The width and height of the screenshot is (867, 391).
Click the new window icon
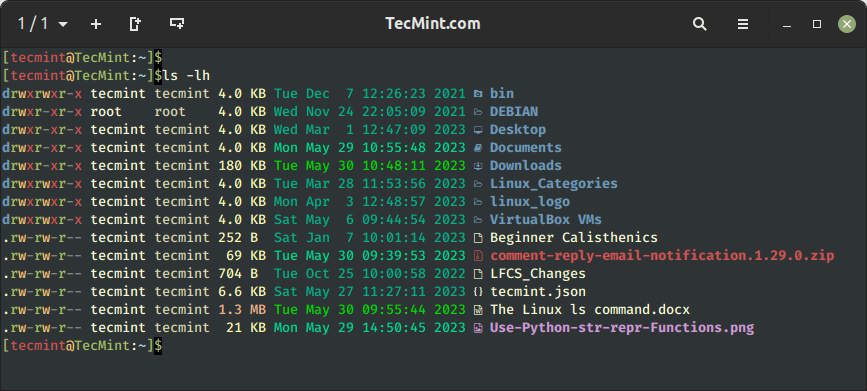pyautogui.click(x=177, y=24)
